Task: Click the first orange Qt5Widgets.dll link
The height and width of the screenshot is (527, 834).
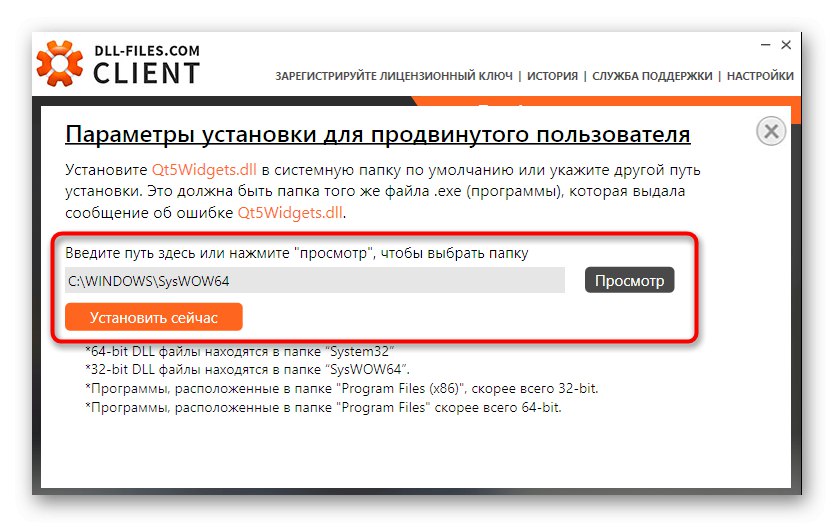Action: [x=204, y=170]
